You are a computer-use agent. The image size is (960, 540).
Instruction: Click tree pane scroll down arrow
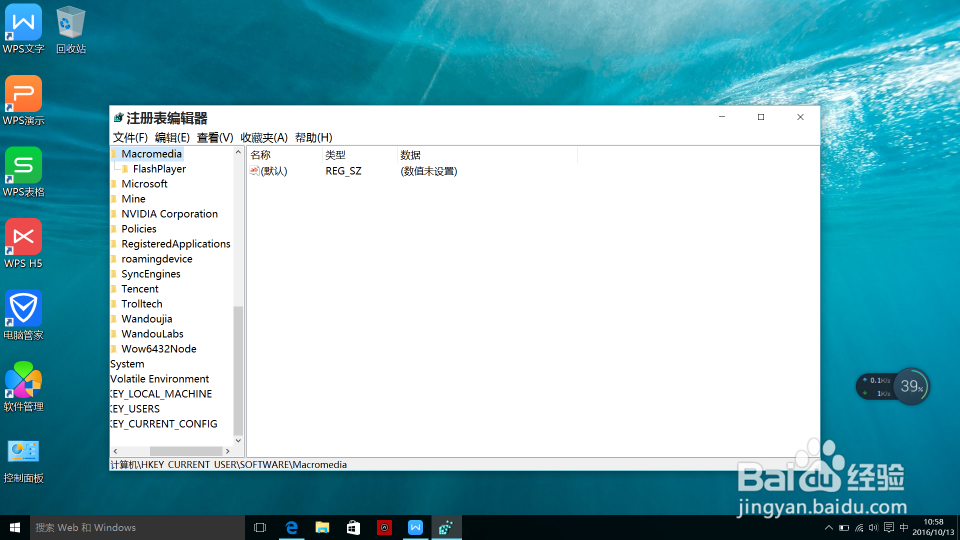click(238, 440)
